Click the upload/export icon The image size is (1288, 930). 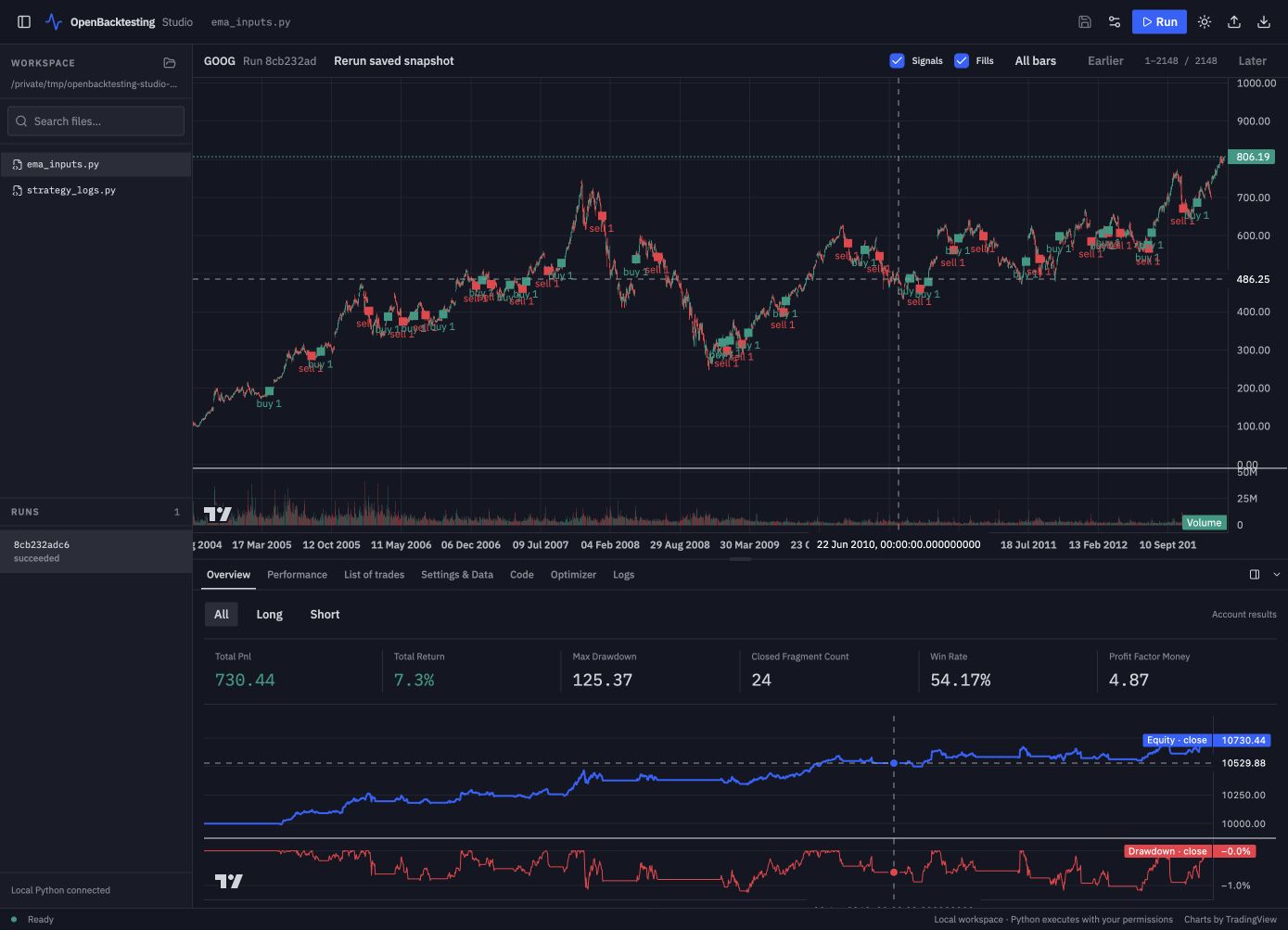[x=1234, y=21]
